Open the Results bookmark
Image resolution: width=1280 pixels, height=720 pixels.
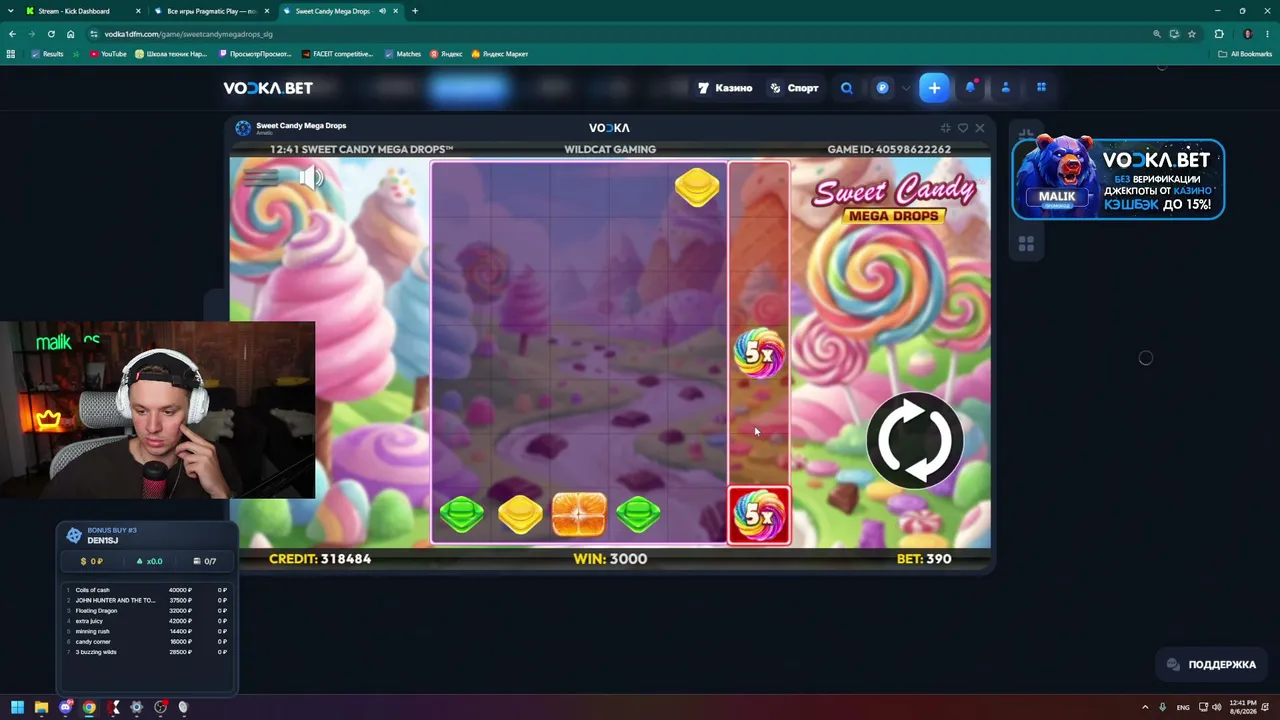pos(47,54)
